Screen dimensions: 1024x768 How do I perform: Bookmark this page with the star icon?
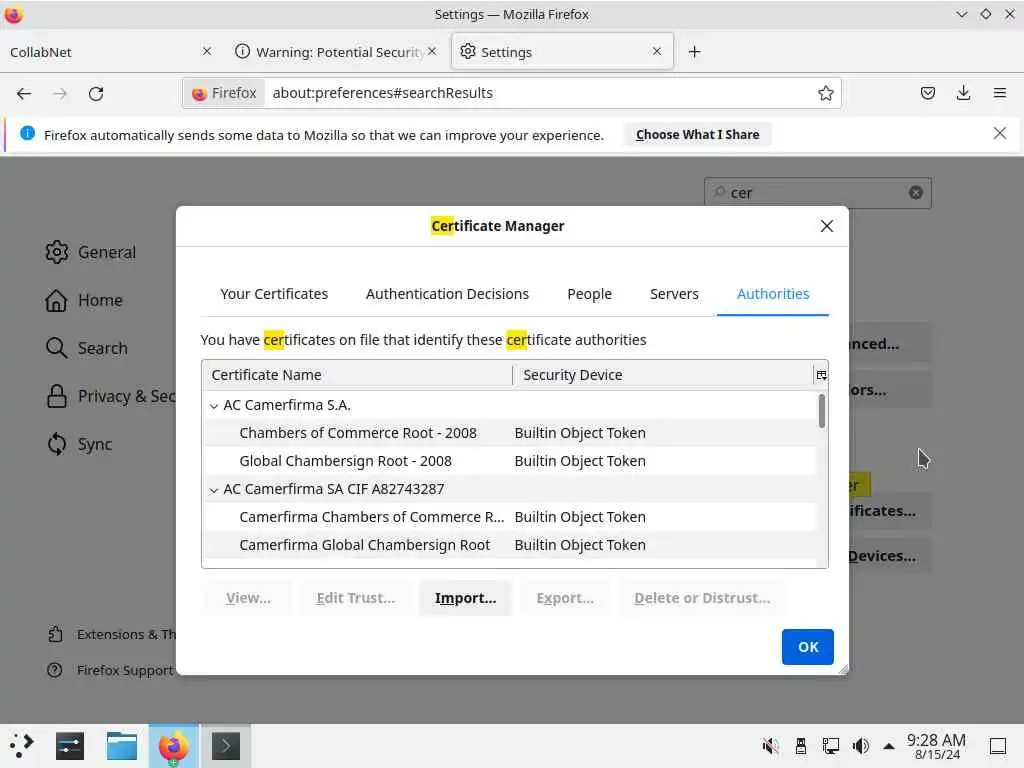[x=825, y=93]
